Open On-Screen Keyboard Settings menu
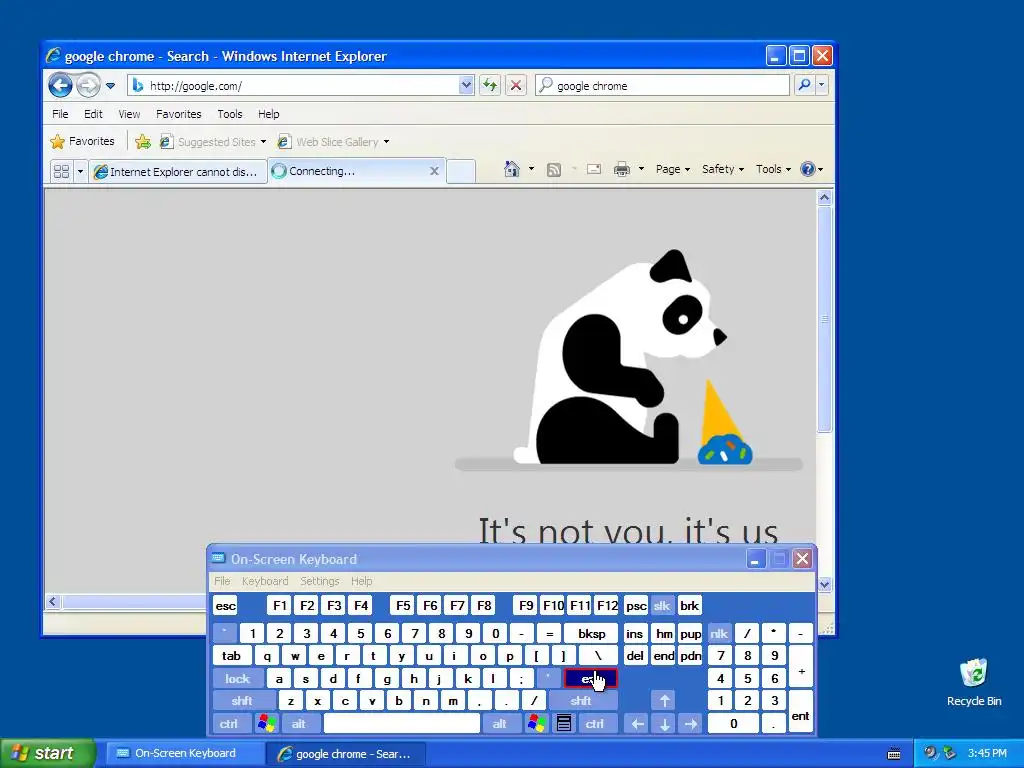Screen dimensions: 1024x768 click(319, 581)
